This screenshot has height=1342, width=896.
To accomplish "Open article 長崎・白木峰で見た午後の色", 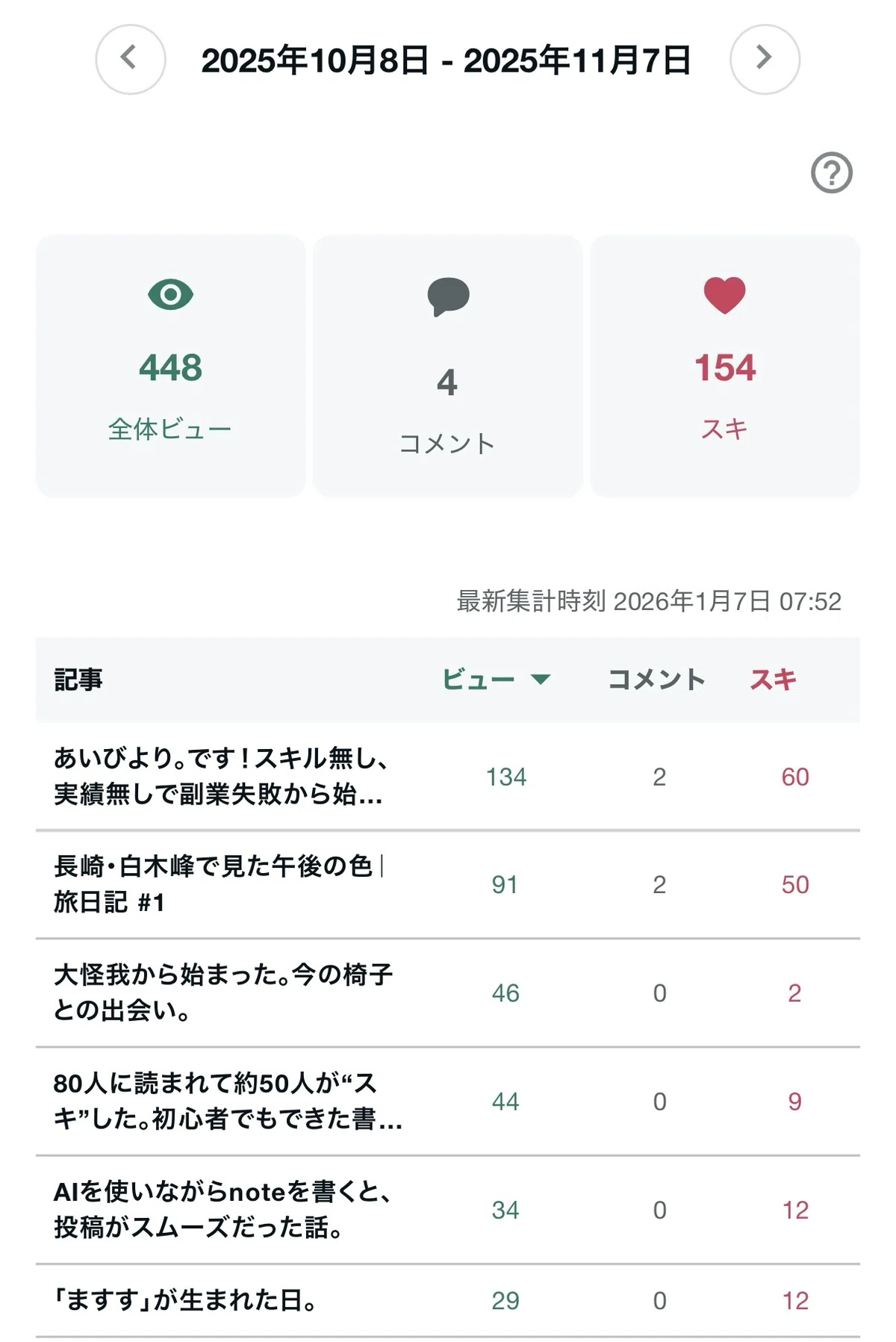I will [x=219, y=884].
